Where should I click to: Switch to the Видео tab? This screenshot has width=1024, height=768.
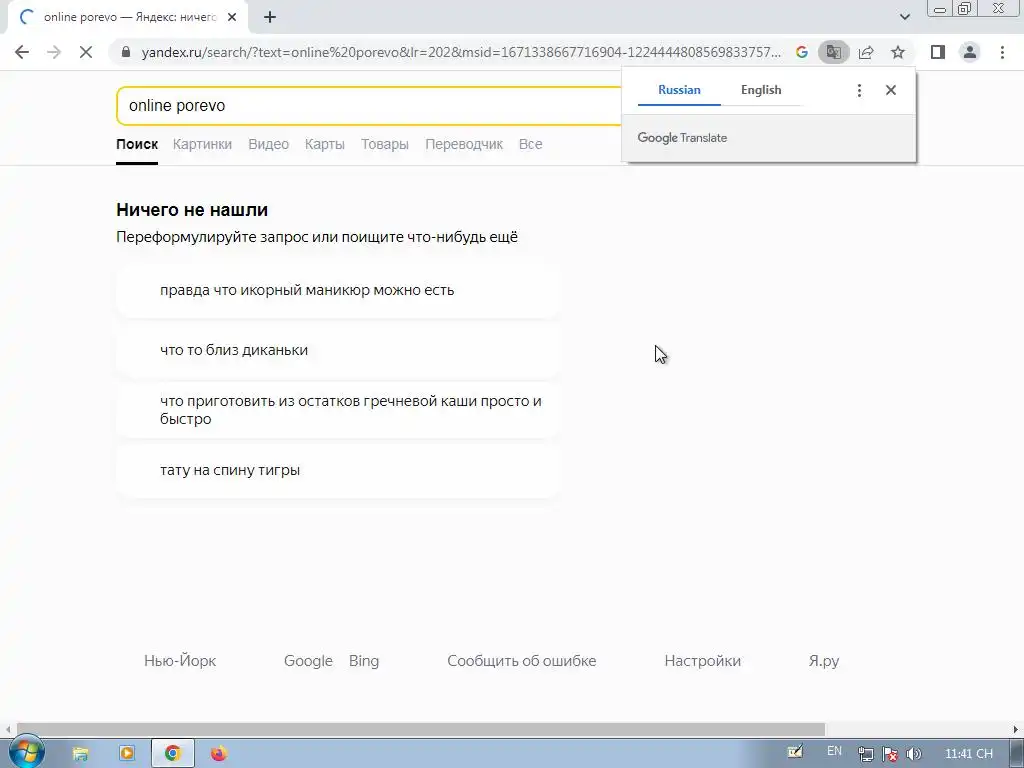[x=268, y=144]
